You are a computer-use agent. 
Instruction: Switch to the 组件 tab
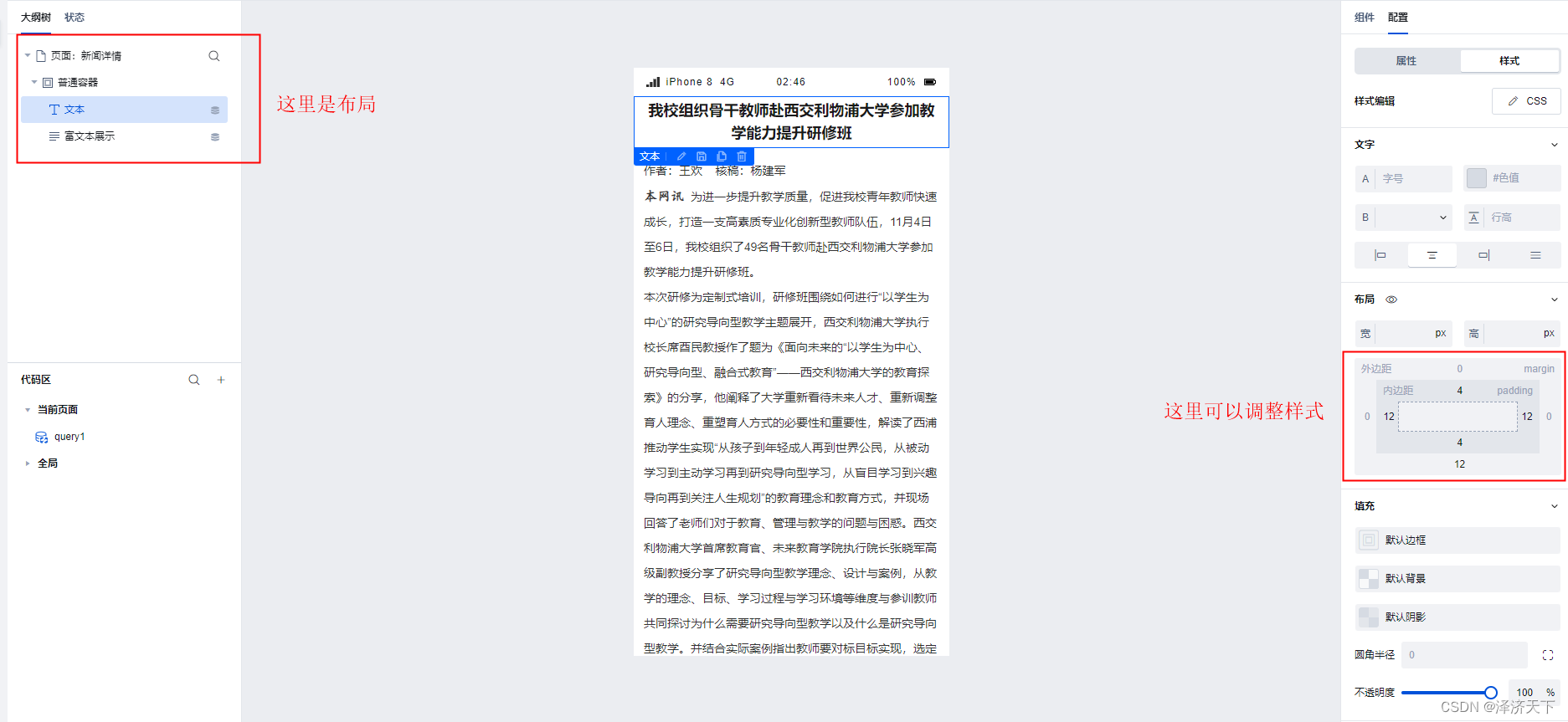(x=1365, y=18)
